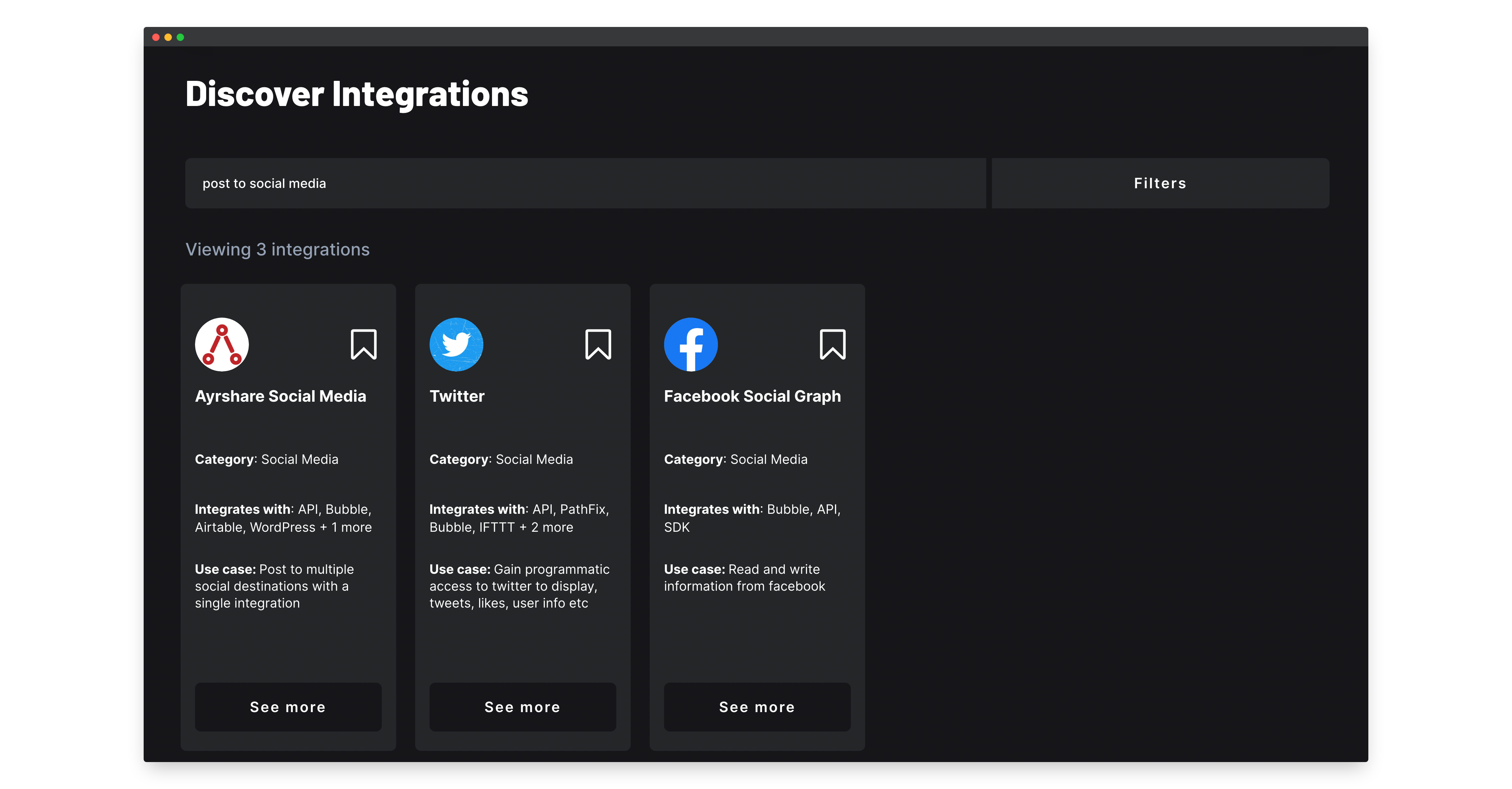Click the red close window dot

tap(156, 37)
